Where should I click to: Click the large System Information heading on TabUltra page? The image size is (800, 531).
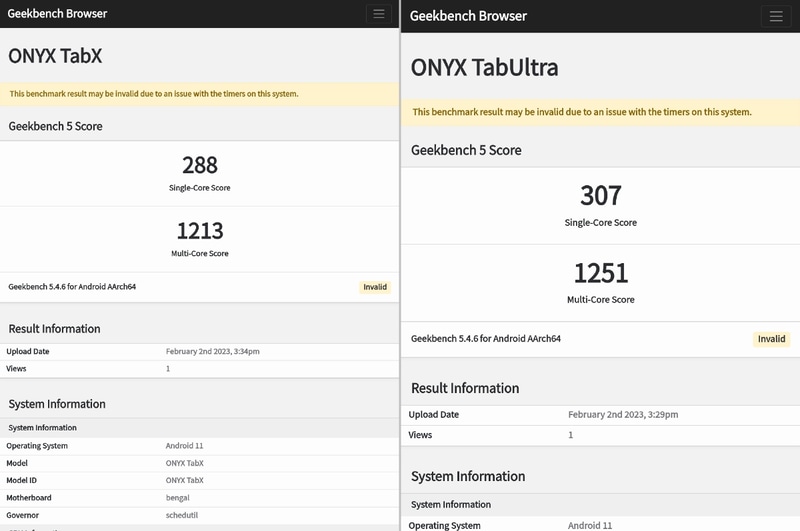pos(468,476)
